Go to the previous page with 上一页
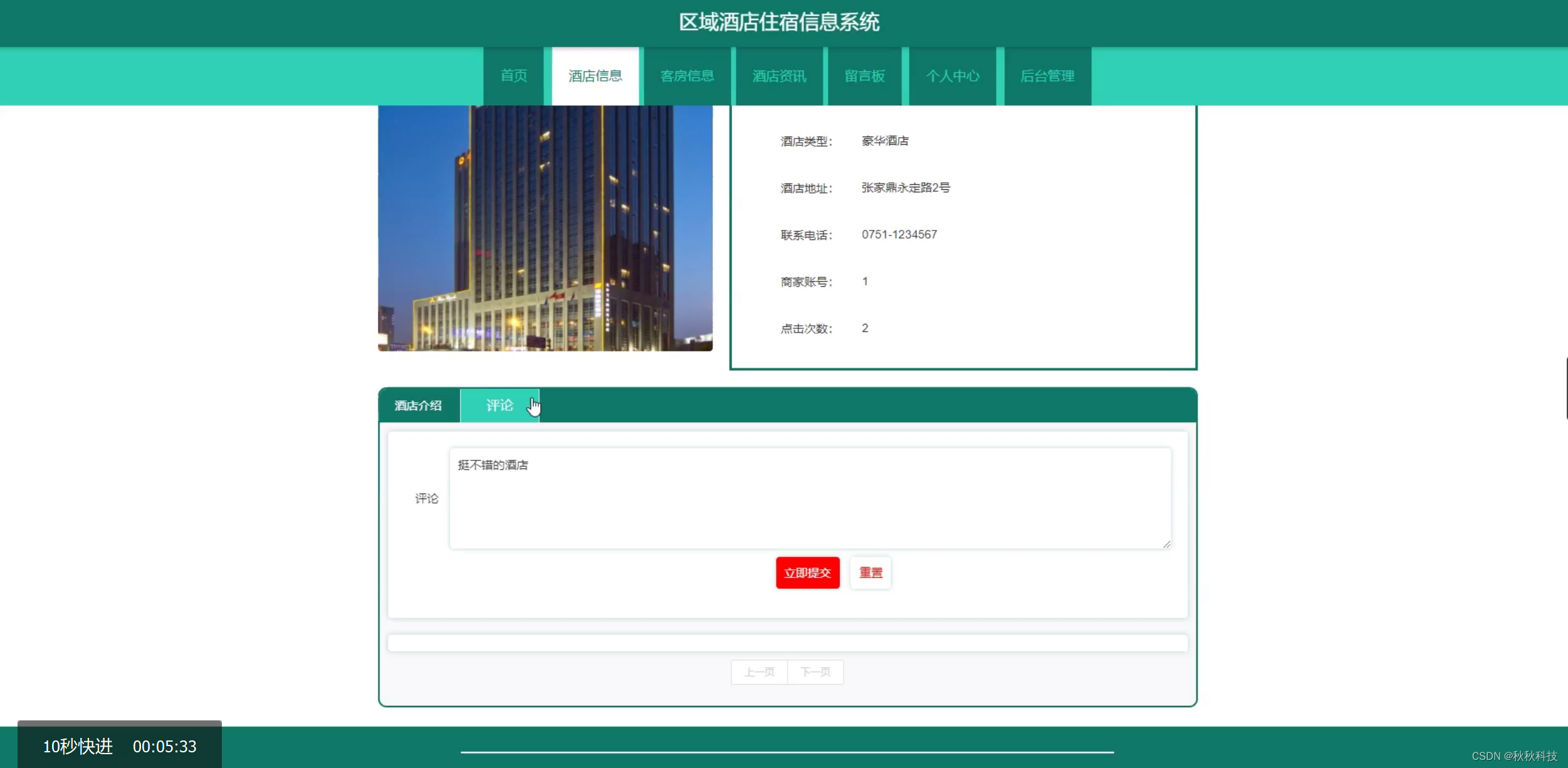 pyautogui.click(x=759, y=672)
